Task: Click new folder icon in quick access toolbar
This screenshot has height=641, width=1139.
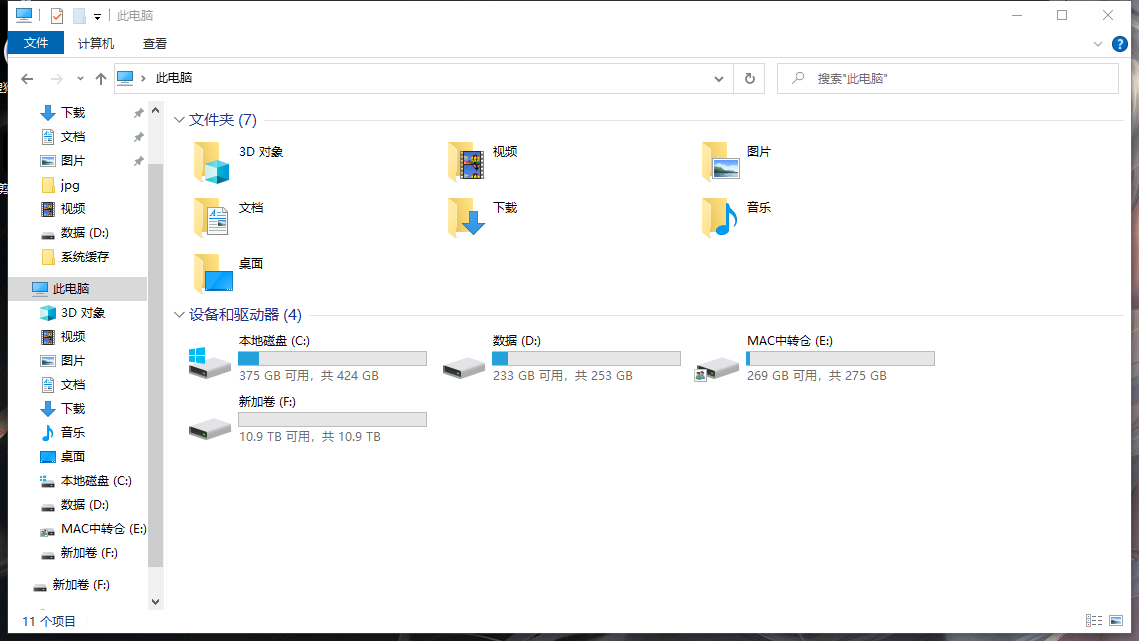Action: (x=79, y=15)
